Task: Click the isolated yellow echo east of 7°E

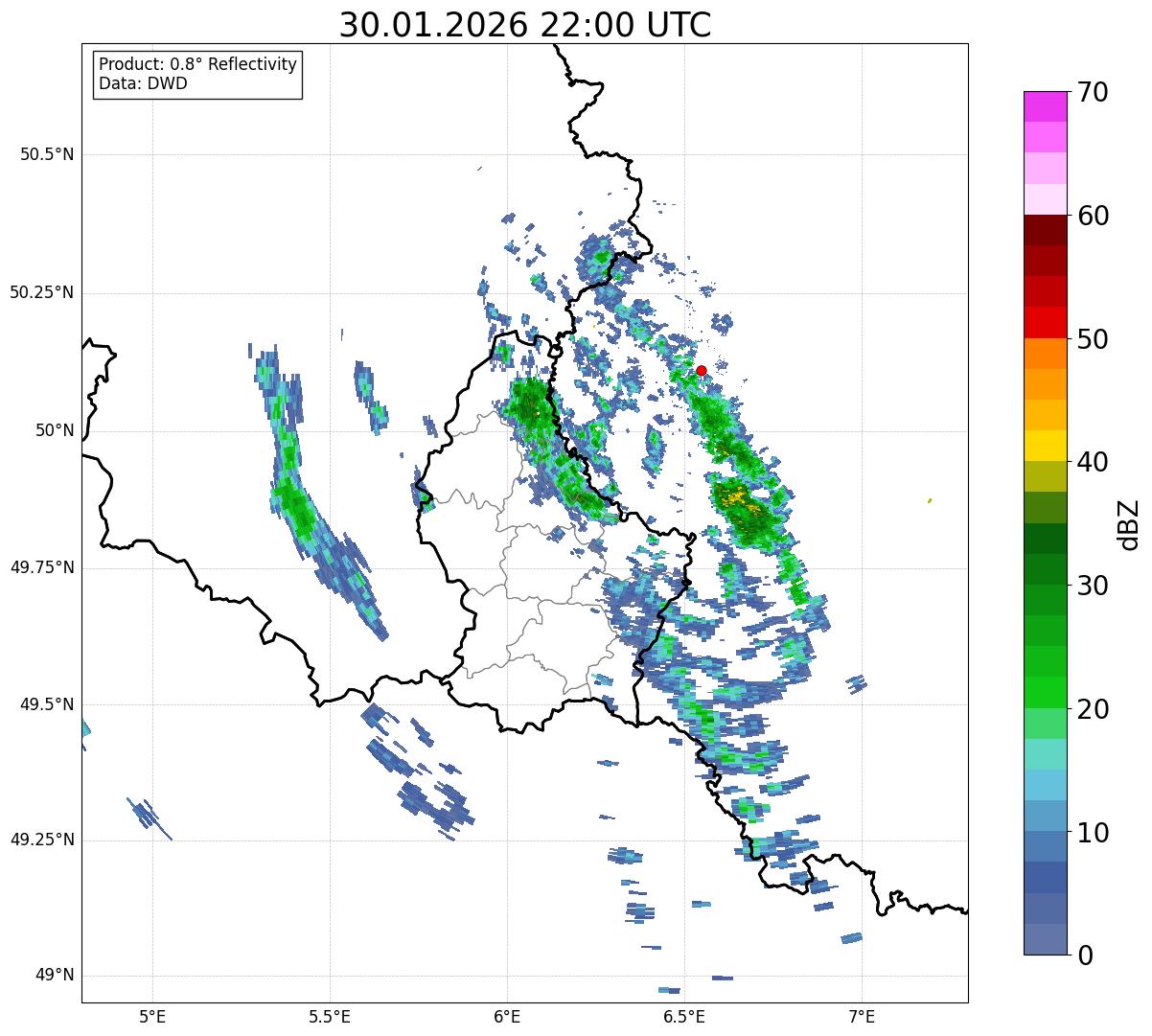Action: pyautogui.click(x=930, y=500)
